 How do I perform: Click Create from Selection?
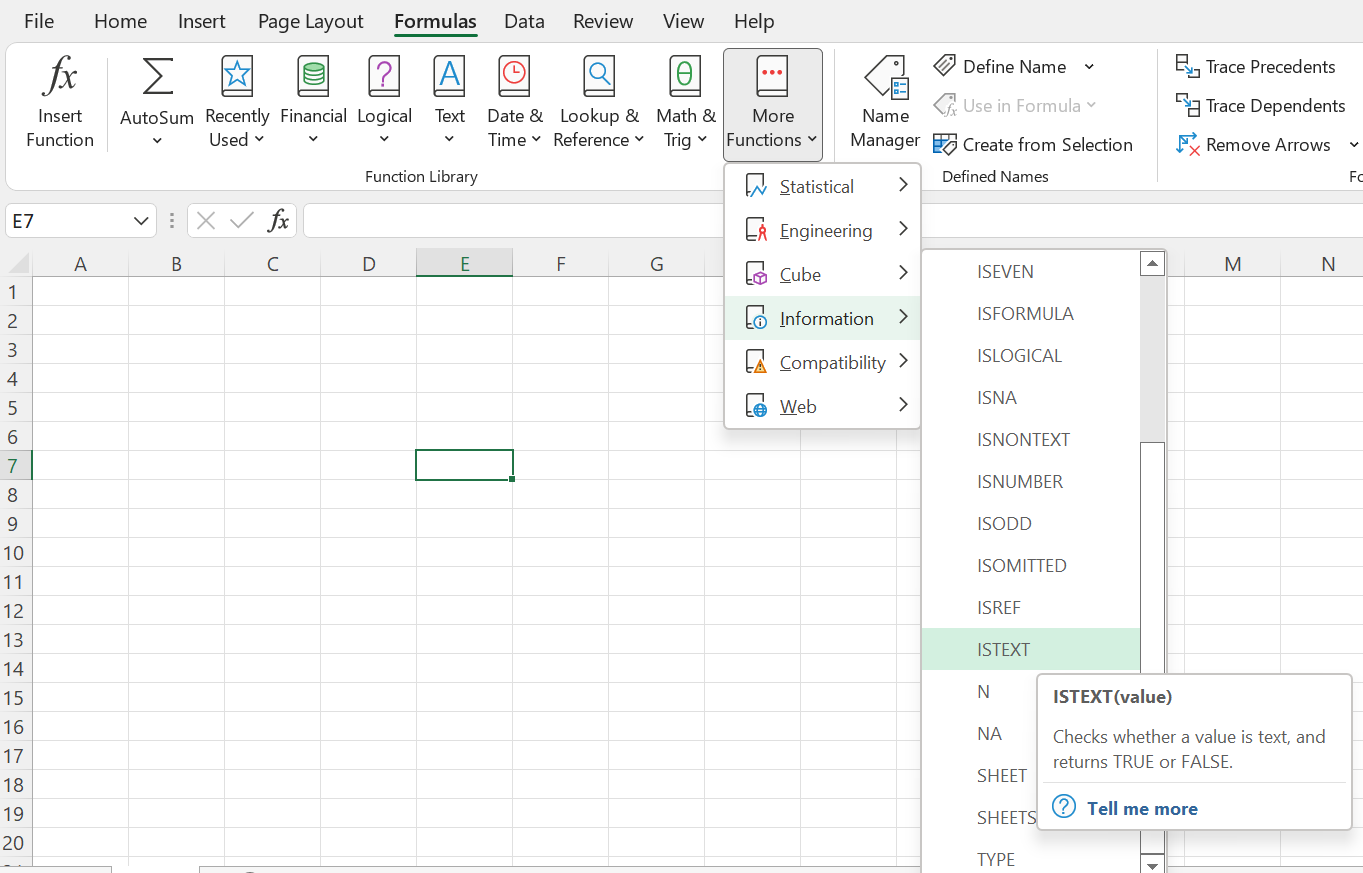click(x=1033, y=144)
